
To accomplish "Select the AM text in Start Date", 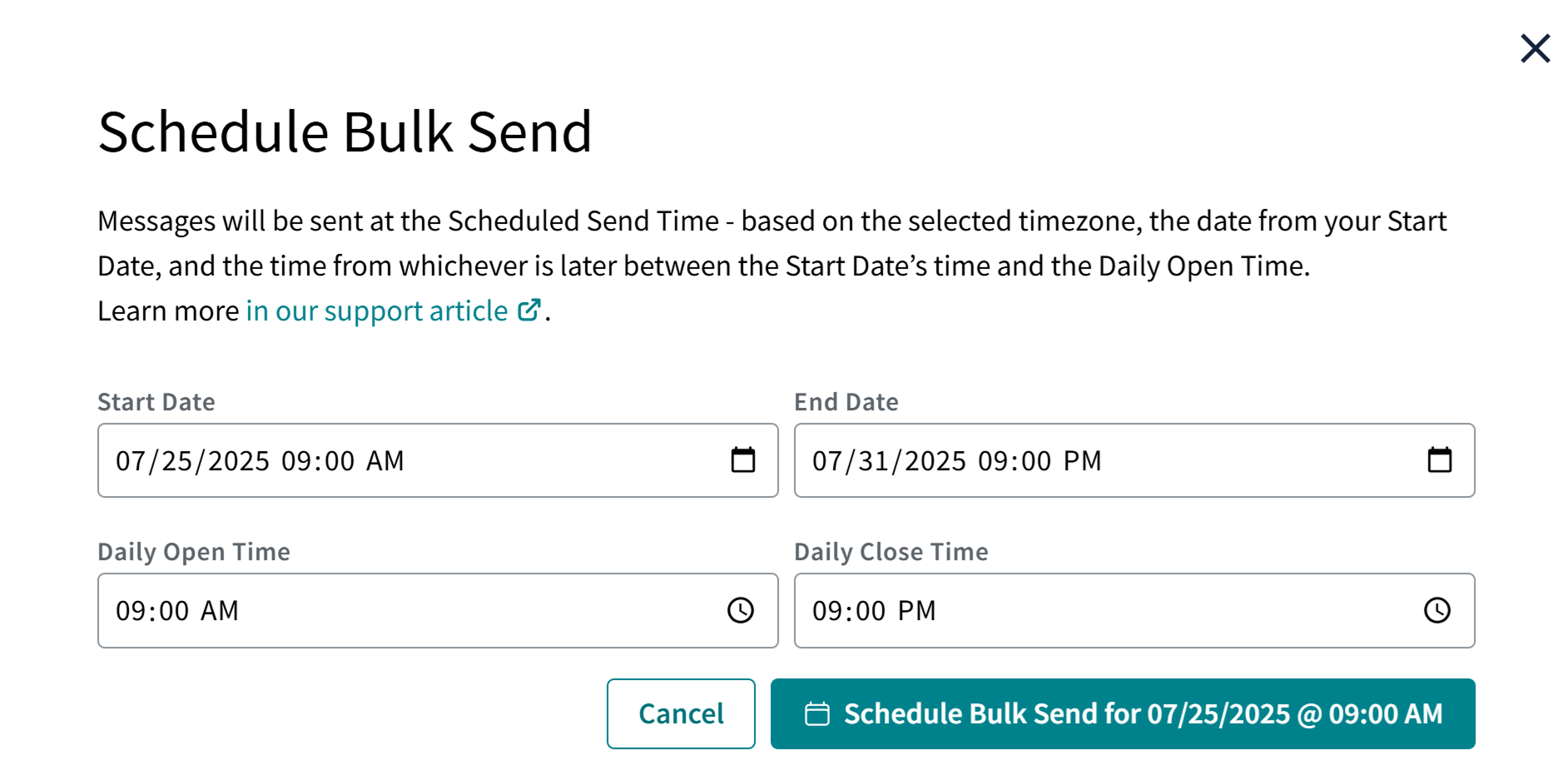I will coord(380,460).
